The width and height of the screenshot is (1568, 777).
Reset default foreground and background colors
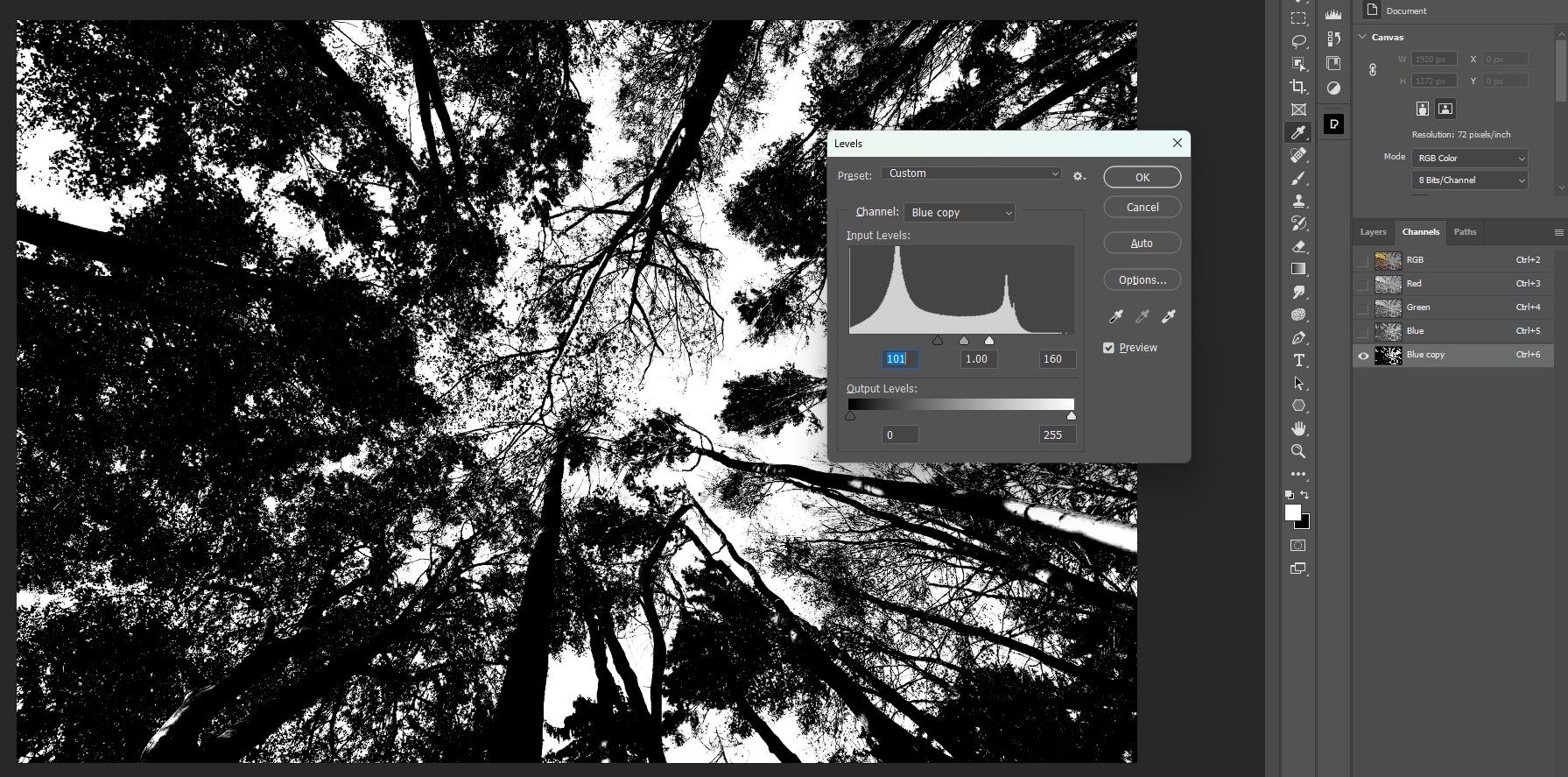click(x=1290, y=496)
